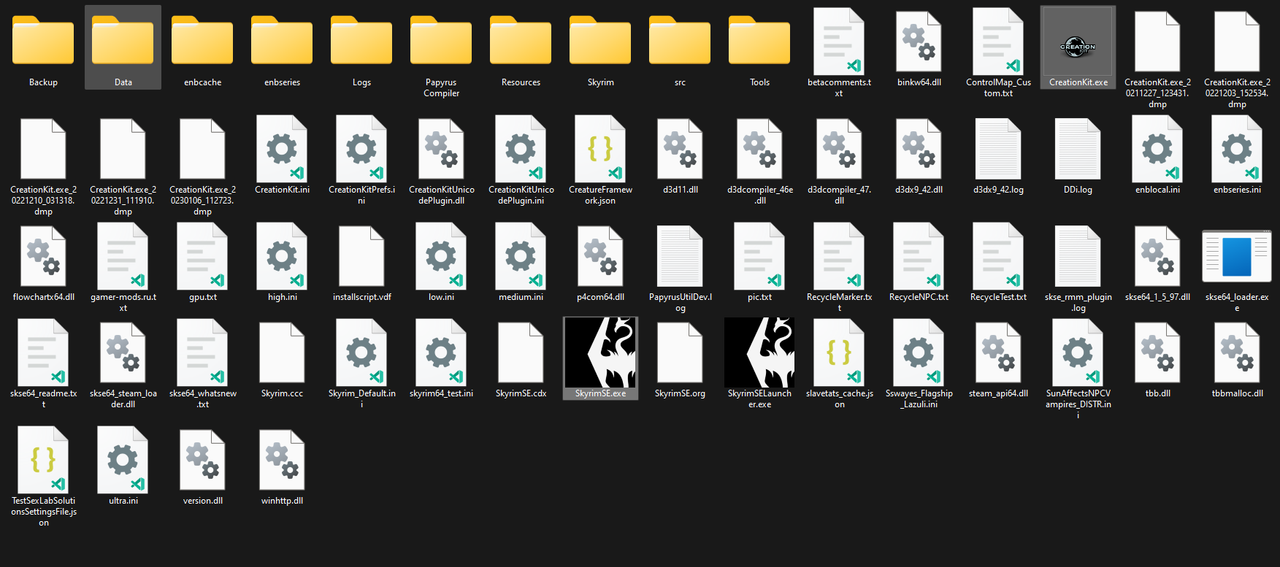Select the enblocal.ini file
Screen dimensions: 1280x567
pyautogui.click(x=1158, y=148)
